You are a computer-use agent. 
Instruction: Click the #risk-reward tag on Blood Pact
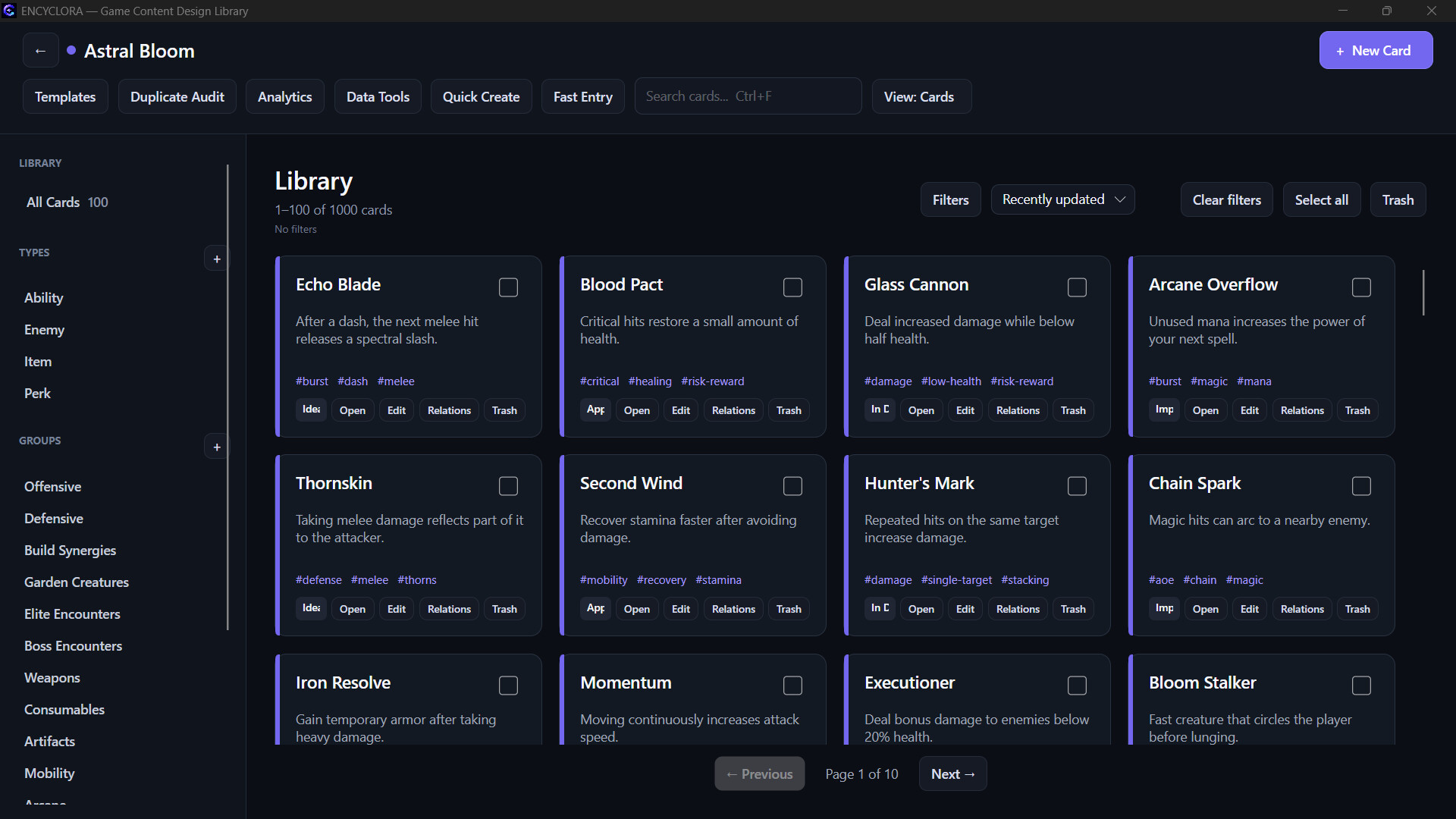pos(712,381)
